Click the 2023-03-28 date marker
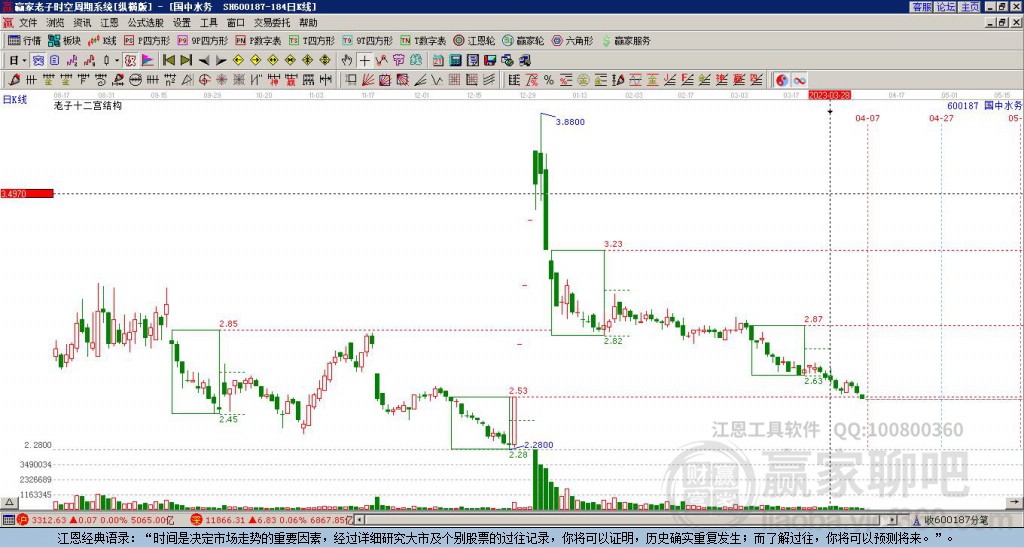The image size is (1024, 548). tap(830, 95)
